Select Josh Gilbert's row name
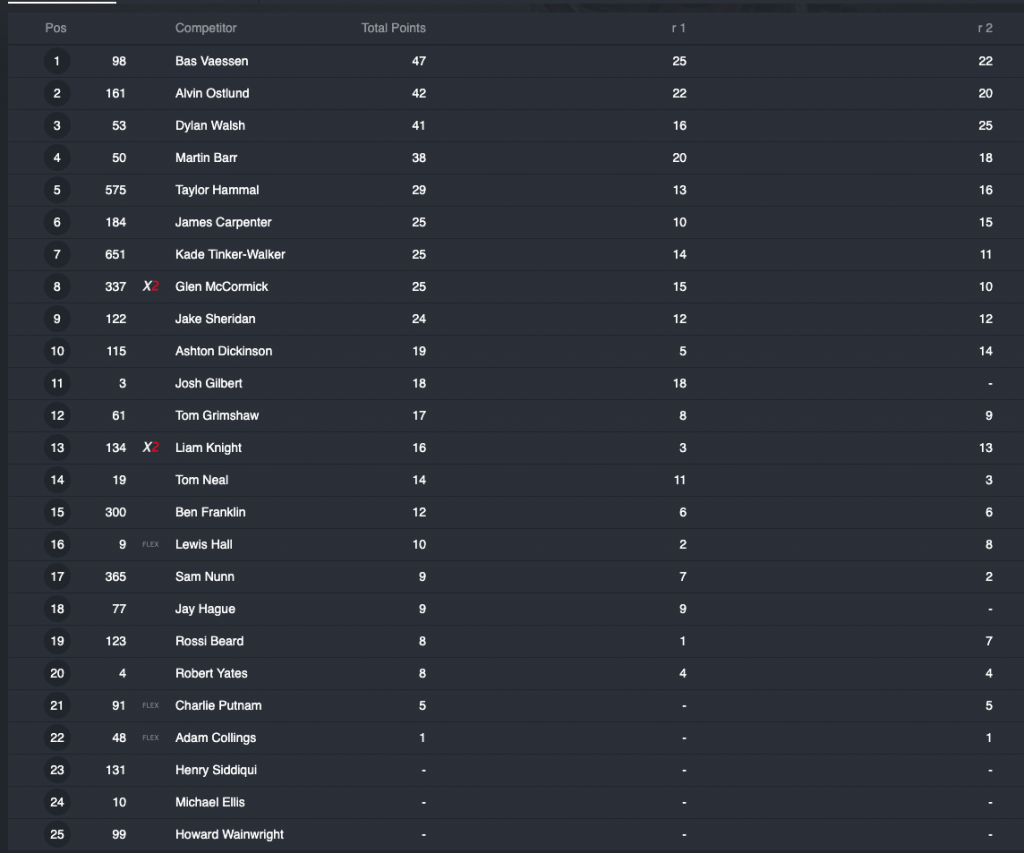Image resolution: width=1024 pixels, height=853 pixels. 208,384
